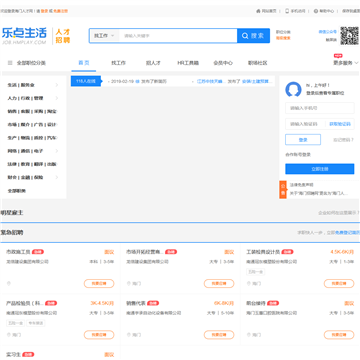Screen dimensions: 360x360
Task: Click the red badge next to 市政施工员
Action: 38,252
